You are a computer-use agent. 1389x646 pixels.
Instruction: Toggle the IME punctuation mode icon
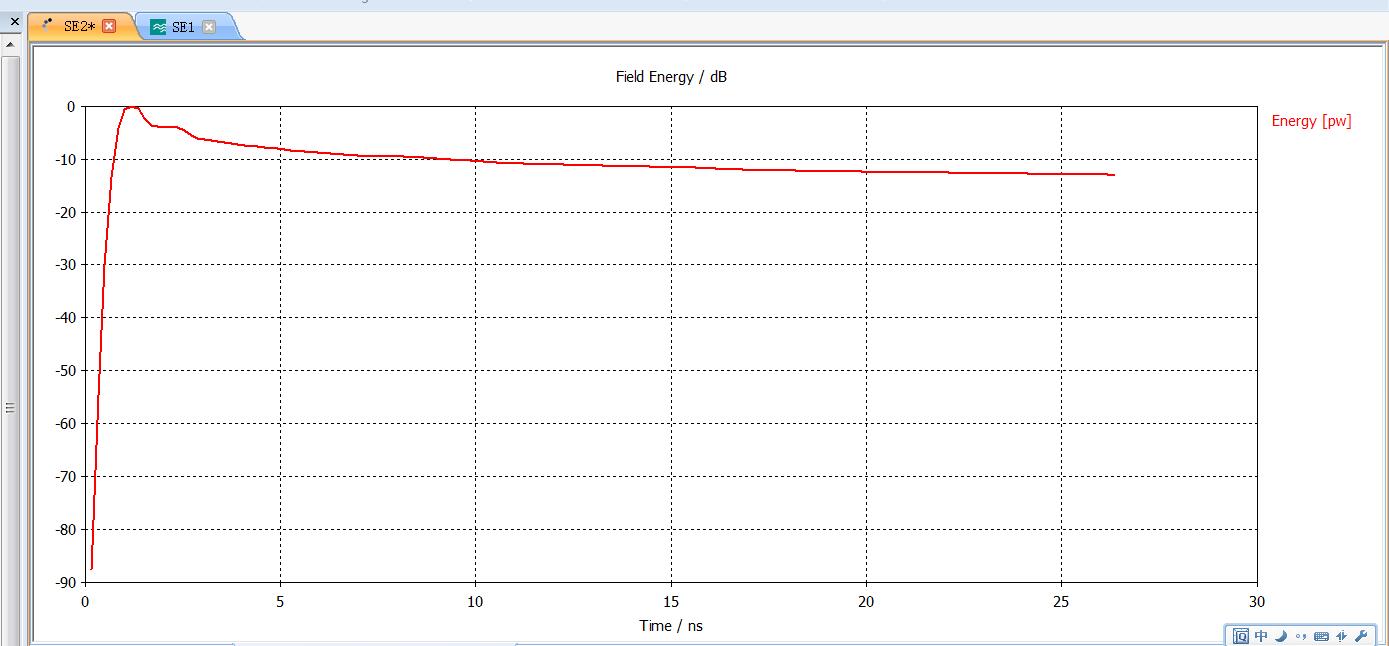pyautogui.click(x=1301, y=636)
